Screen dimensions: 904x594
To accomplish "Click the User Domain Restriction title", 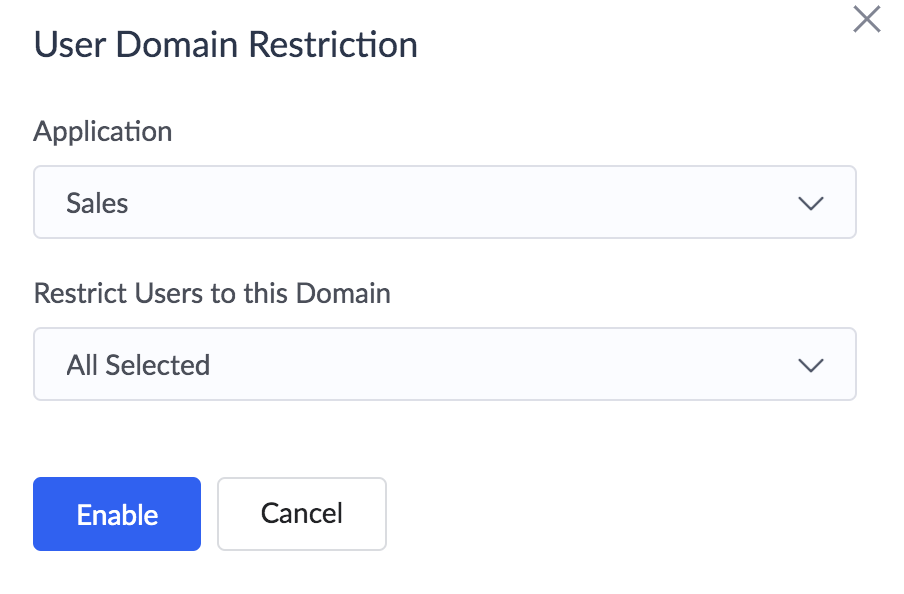I will pyautogui.click(x=225, y=44).
